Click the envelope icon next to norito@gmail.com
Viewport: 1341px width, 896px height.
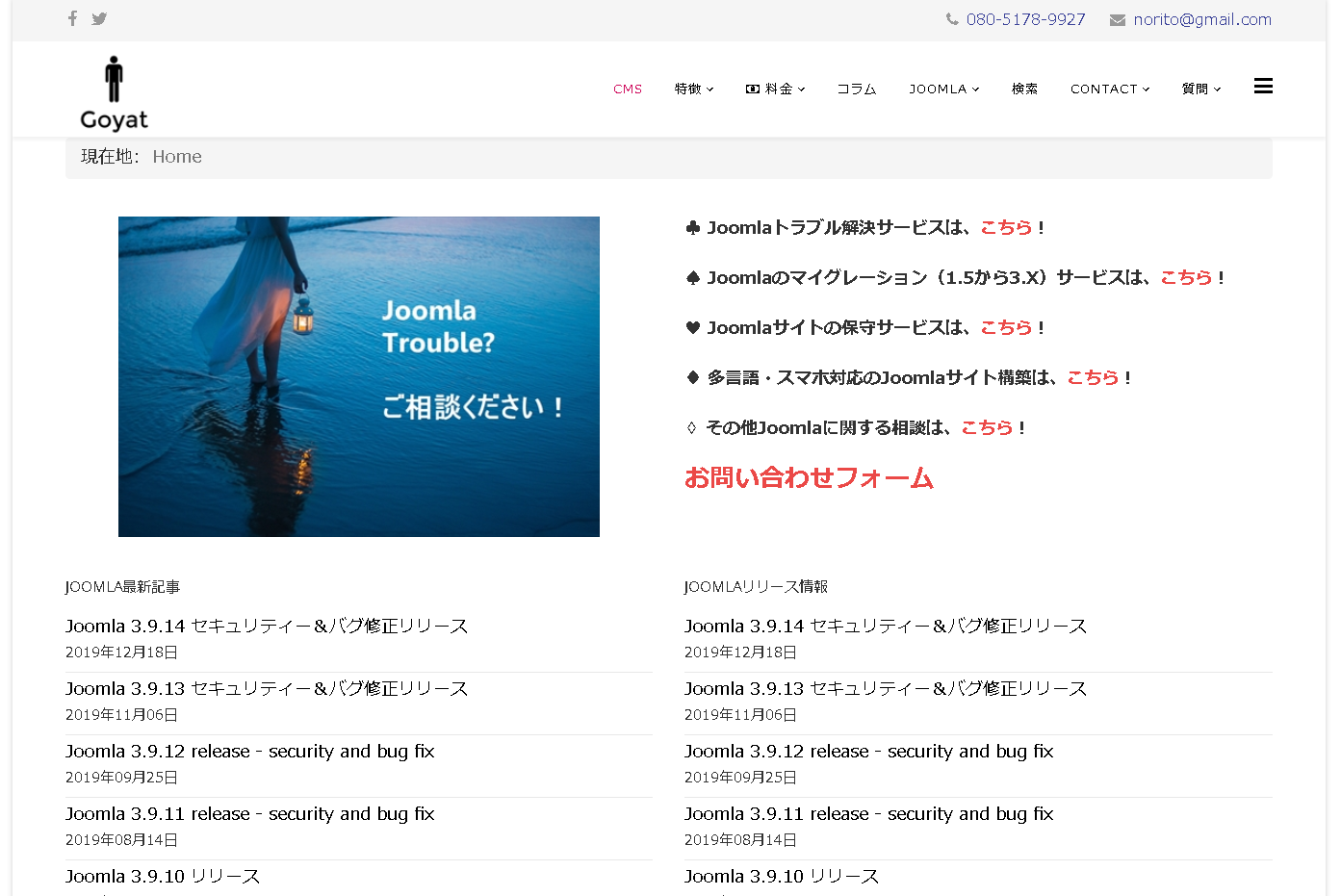[x=1118, y=18]
